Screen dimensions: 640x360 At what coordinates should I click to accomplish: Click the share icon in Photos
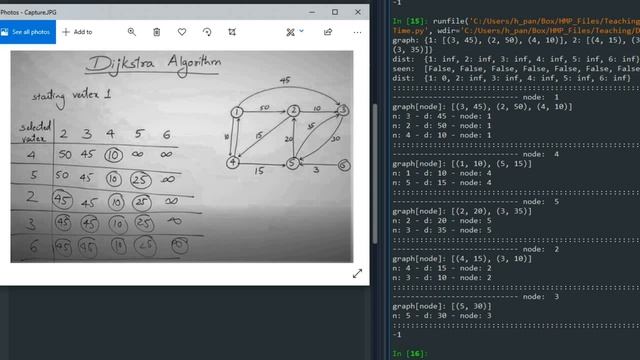pyautogui.click(x=328, y=32)
